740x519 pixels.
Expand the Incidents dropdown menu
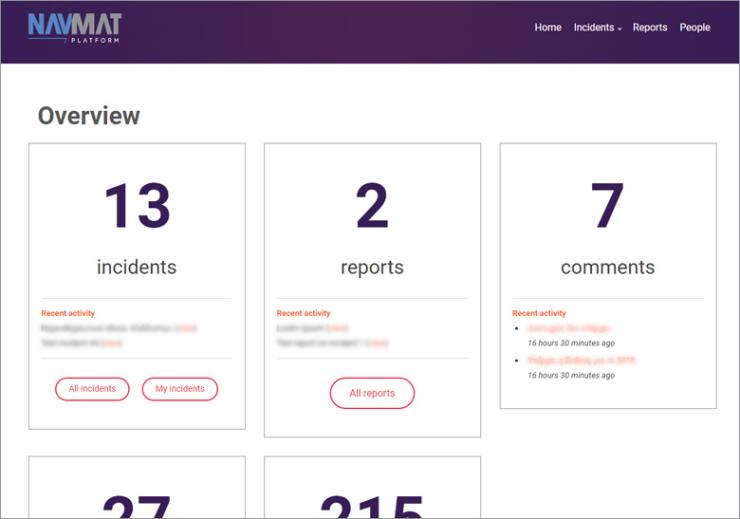(597, 27)
